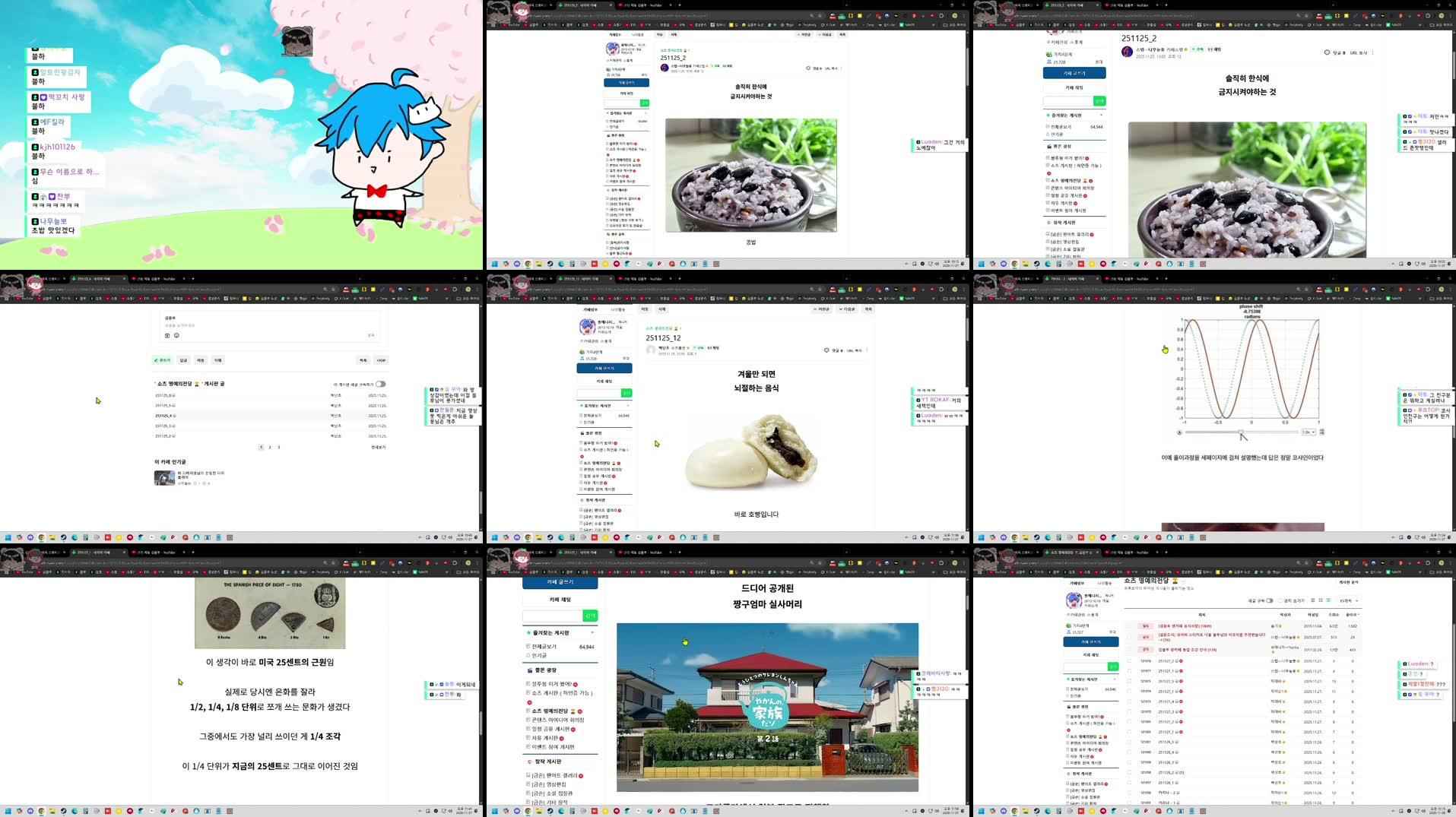This screenshot has width=1456, height=817.
Task: Enable the 새글 구독 toggle on the board page
Action: click(x=1269, y=600)
